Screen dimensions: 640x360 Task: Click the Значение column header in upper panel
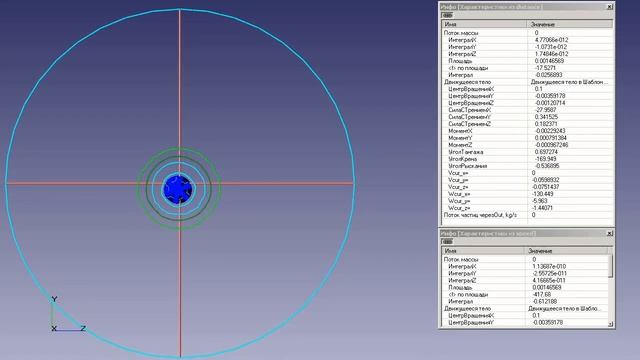click(x=570, y=24)
